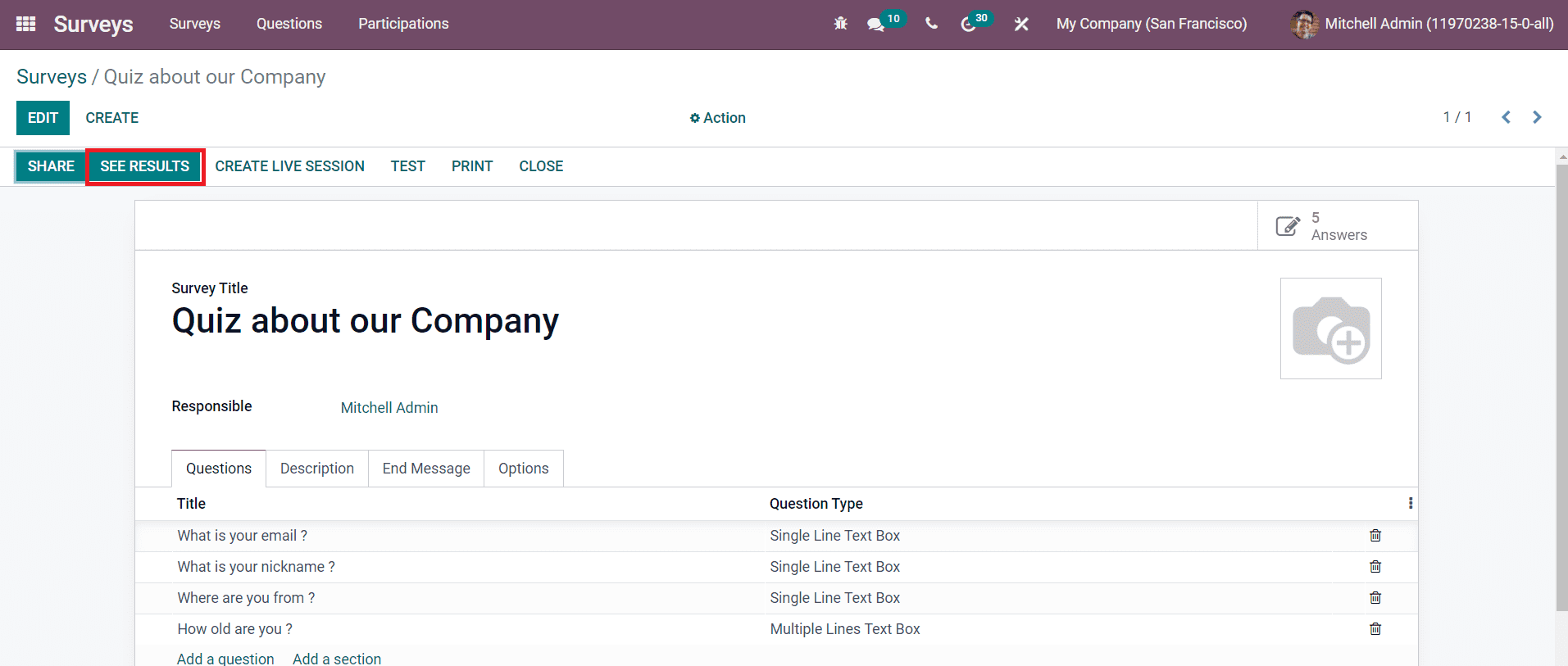Open the Questions menu item
1568x666 pixels.
pos(289,24)
